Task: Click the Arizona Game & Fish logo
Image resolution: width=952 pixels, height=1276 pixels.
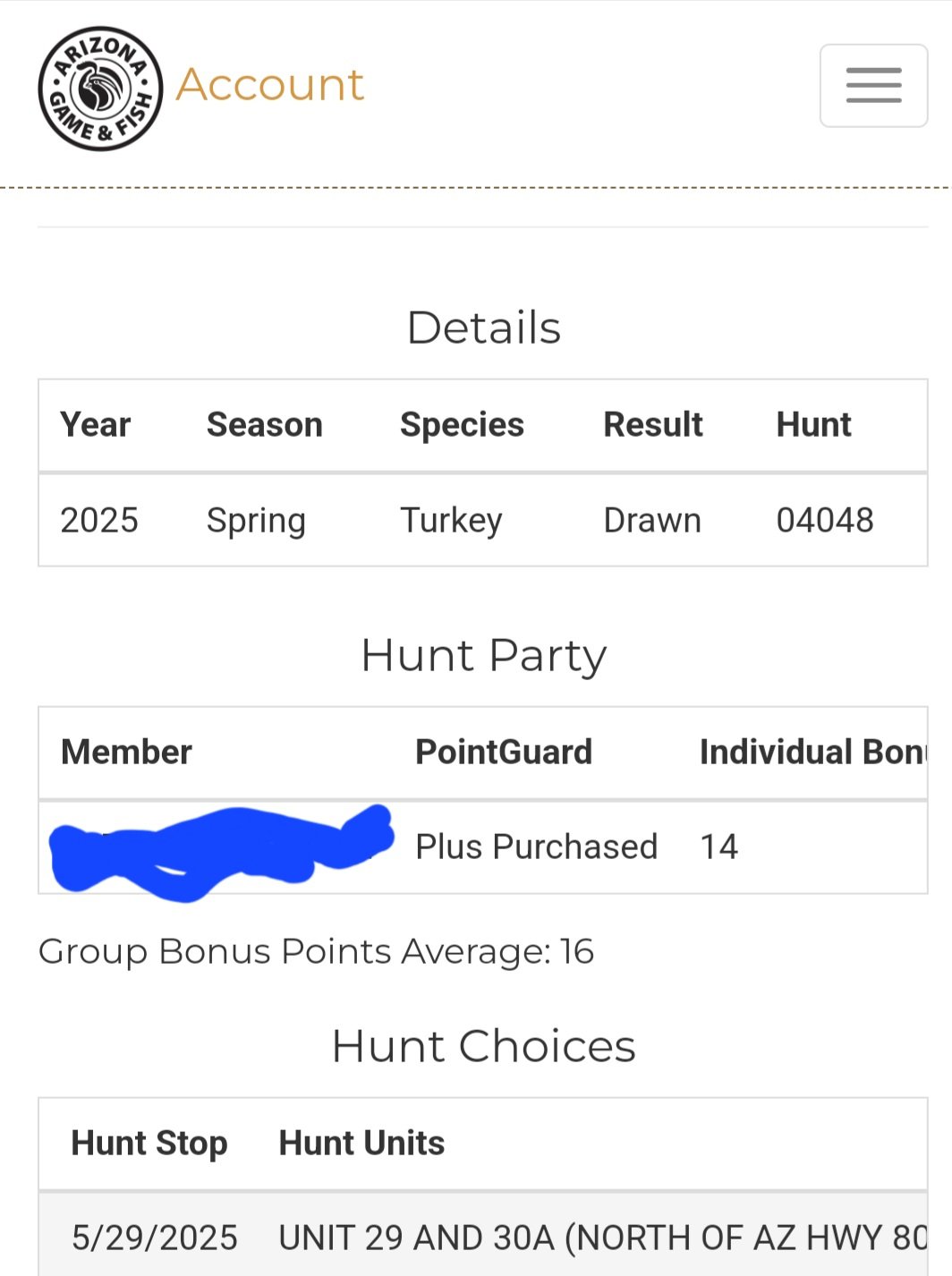Action: pyautogui.click(x=100, y=88)
